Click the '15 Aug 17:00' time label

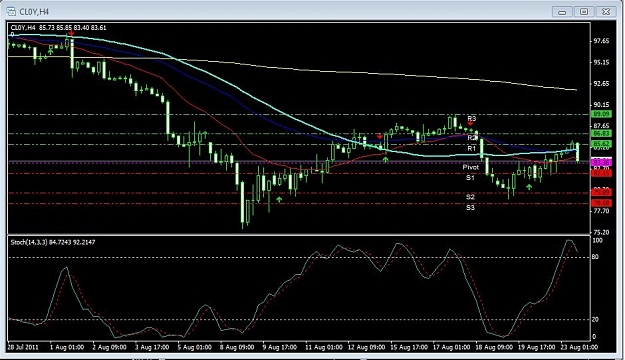[409, 347]
